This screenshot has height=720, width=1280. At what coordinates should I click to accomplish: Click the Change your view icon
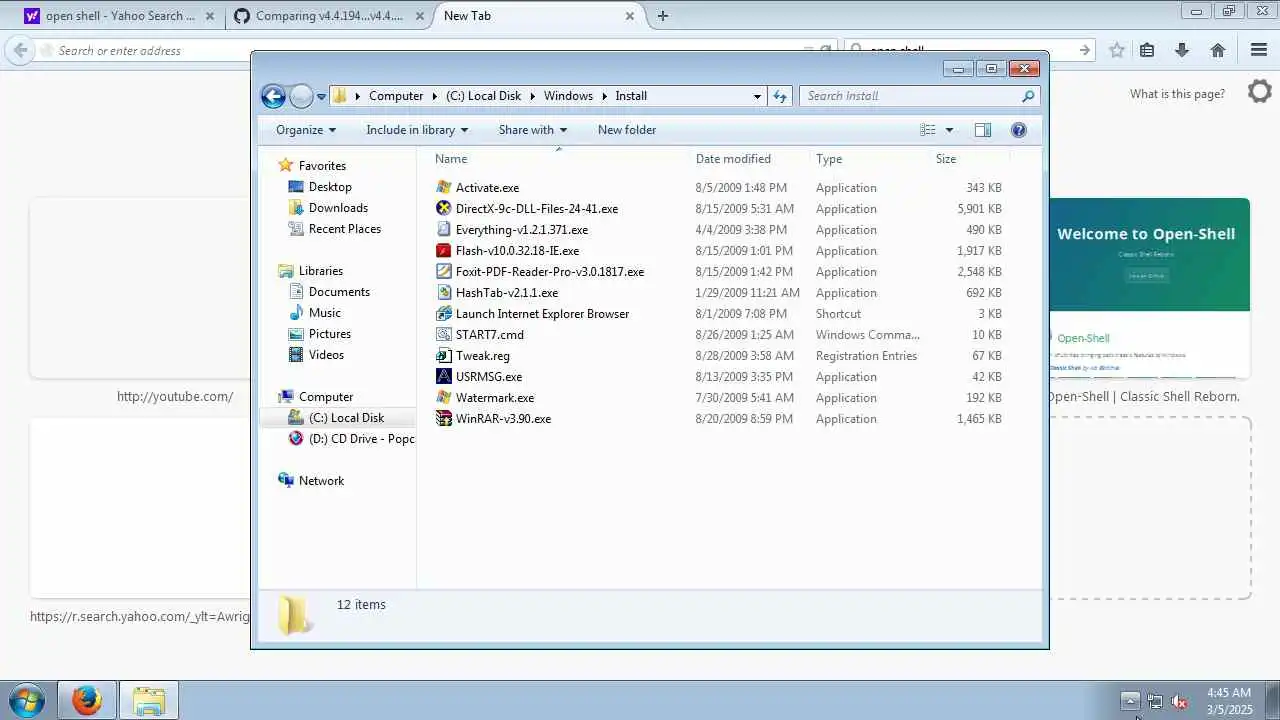coord(928,130)
